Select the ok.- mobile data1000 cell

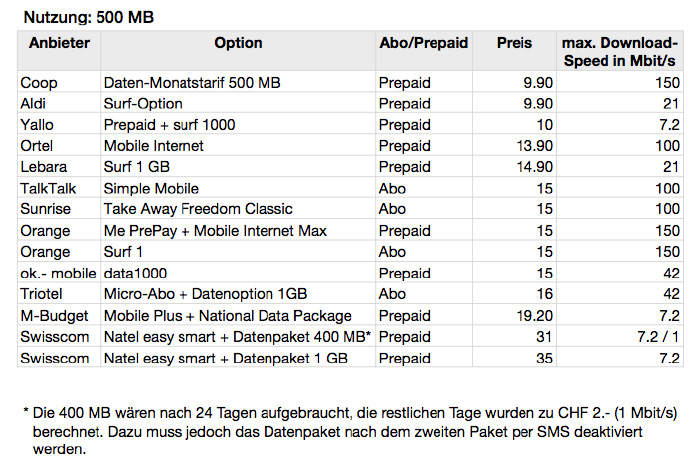point(238,272)
